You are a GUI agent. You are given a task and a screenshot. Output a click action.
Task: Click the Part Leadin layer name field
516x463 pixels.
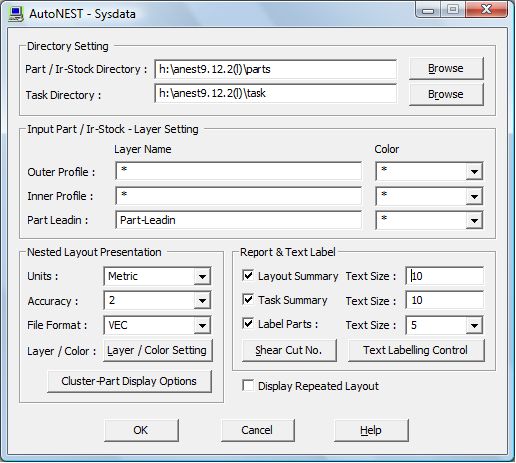click(x=239, y=220)
